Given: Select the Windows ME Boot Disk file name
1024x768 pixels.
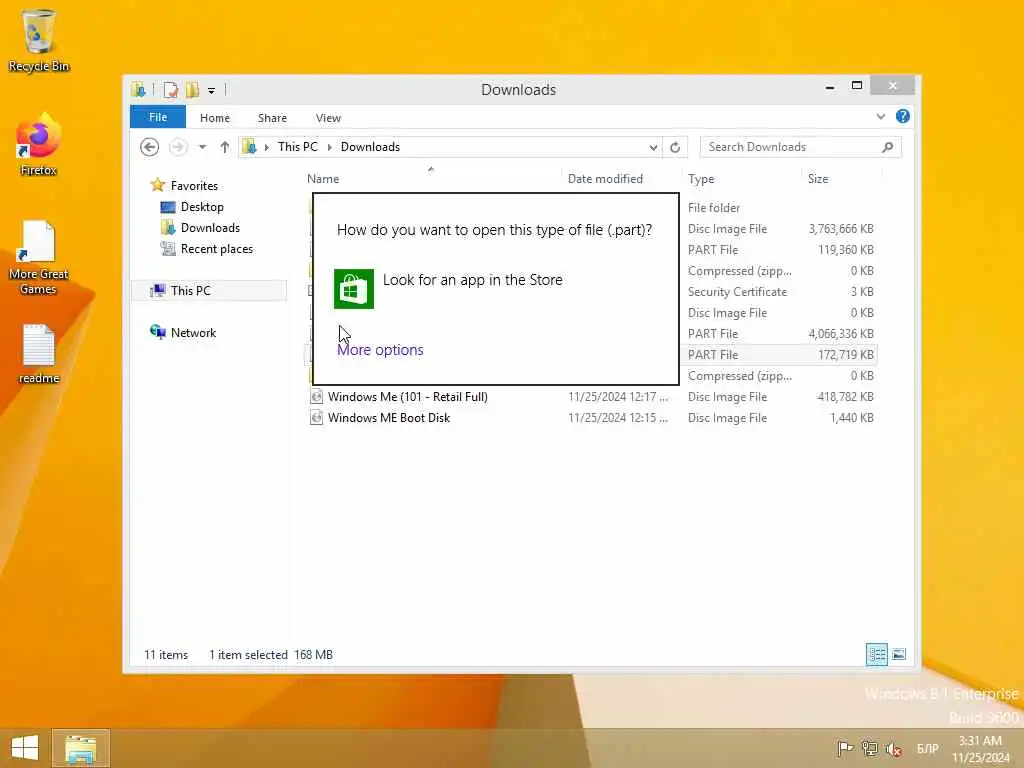Looking at the screenshot, I should 389,418.
